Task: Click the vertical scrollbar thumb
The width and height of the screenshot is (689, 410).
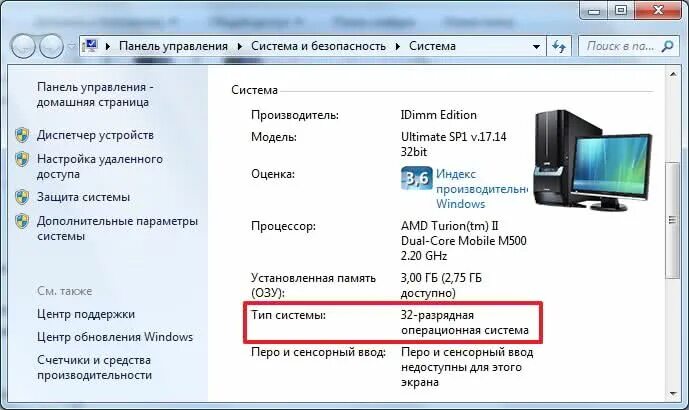Action: [672, 220]
